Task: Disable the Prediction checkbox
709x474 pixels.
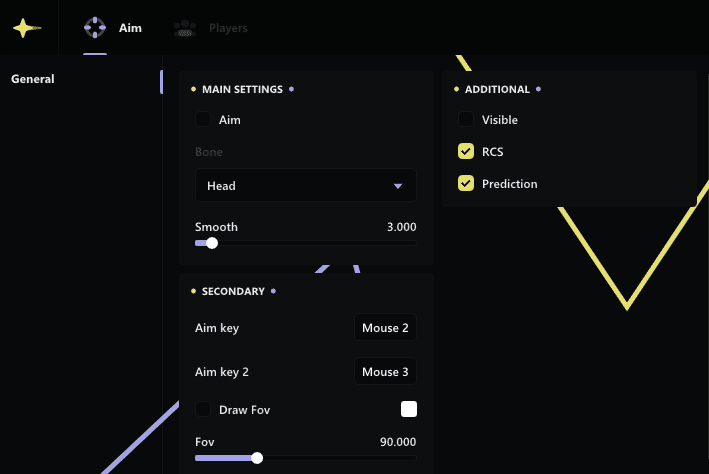Action: pyautogui.click(x=466, y=184)
